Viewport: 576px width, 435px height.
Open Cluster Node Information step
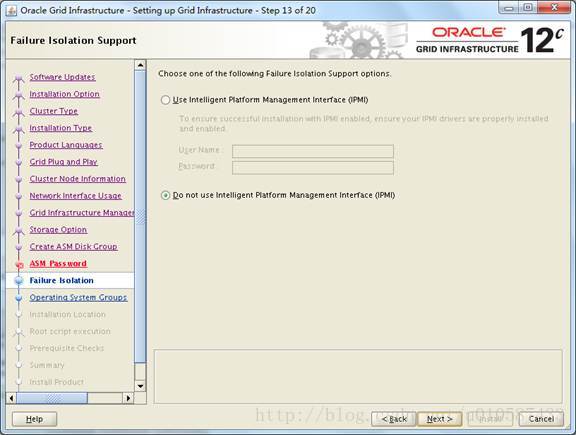pyautogui.click(x=78, y=179)
